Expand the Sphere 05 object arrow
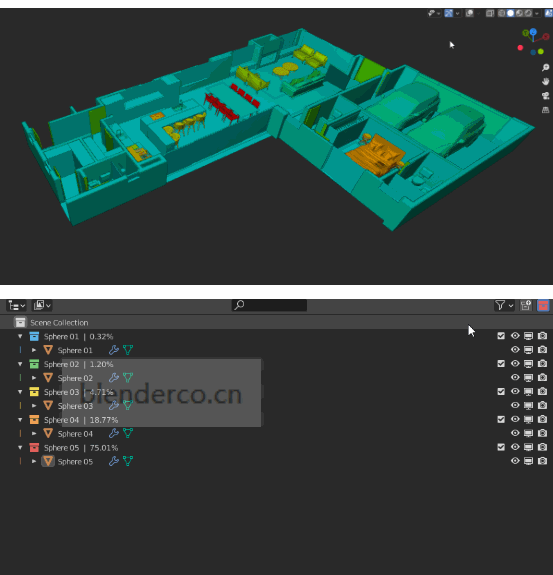553x575 pixels. pos(34,461)
